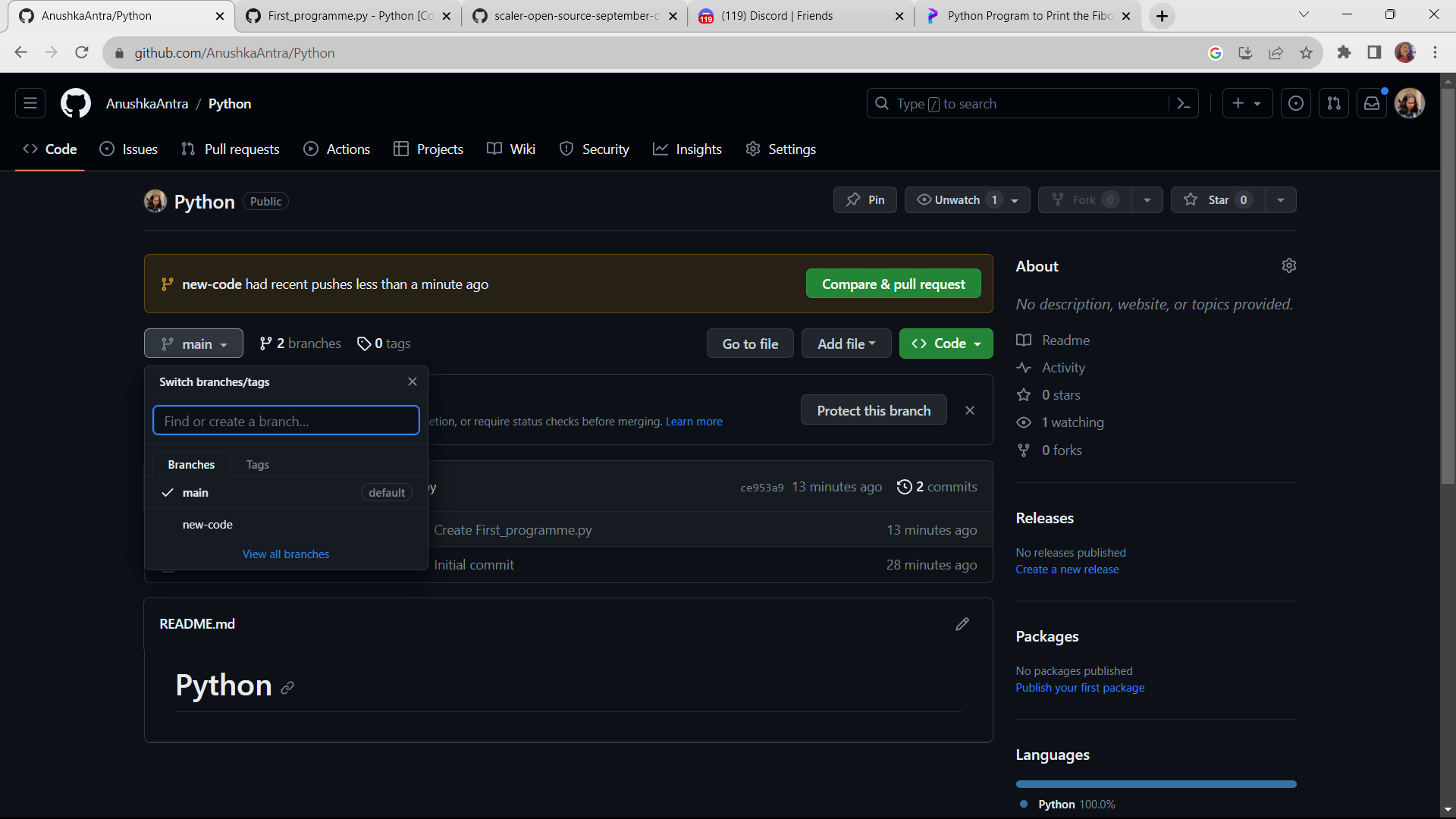Click Compare & pull request button
This screenshot has height=819, width=1456.
tap(893, 283)
